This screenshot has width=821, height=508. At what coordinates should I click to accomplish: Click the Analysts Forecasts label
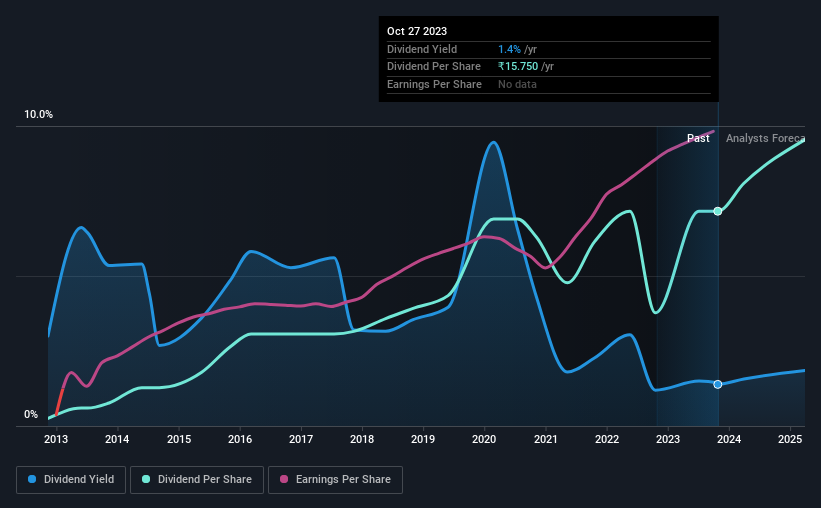[765, 138]
